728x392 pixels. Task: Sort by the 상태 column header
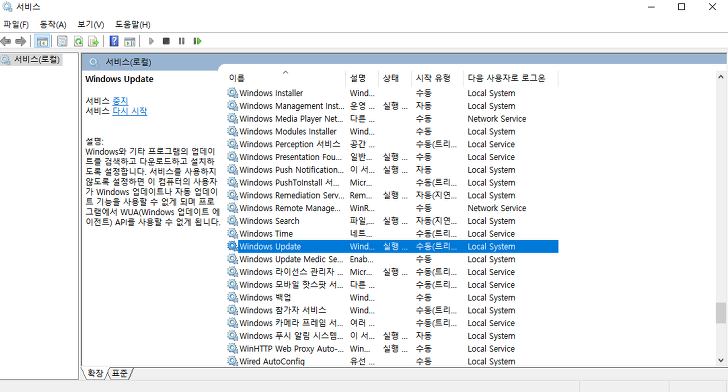[x=396, y=78]
